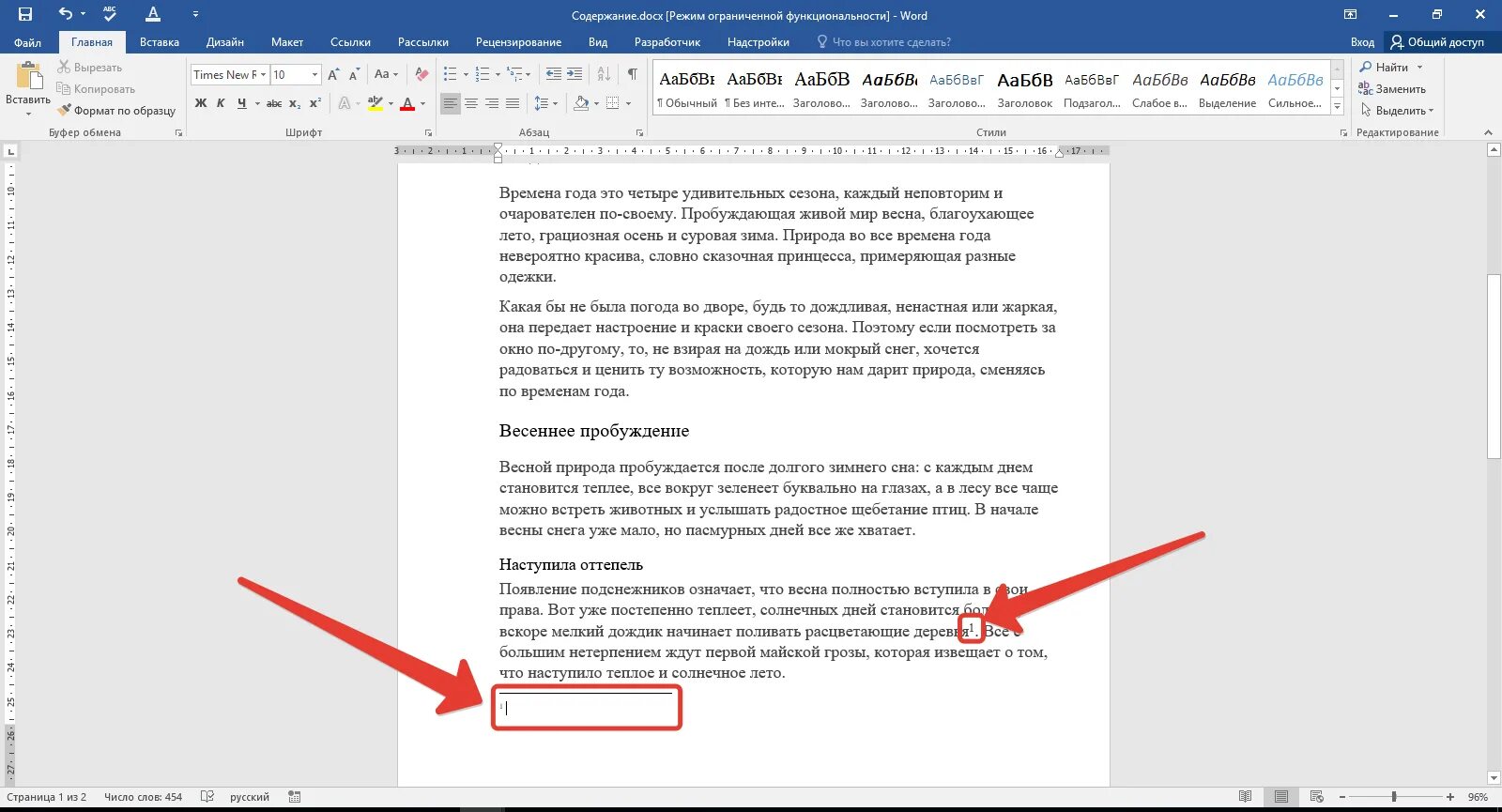Justify the text
The image size is (1502, 812).
pos(513,103)
